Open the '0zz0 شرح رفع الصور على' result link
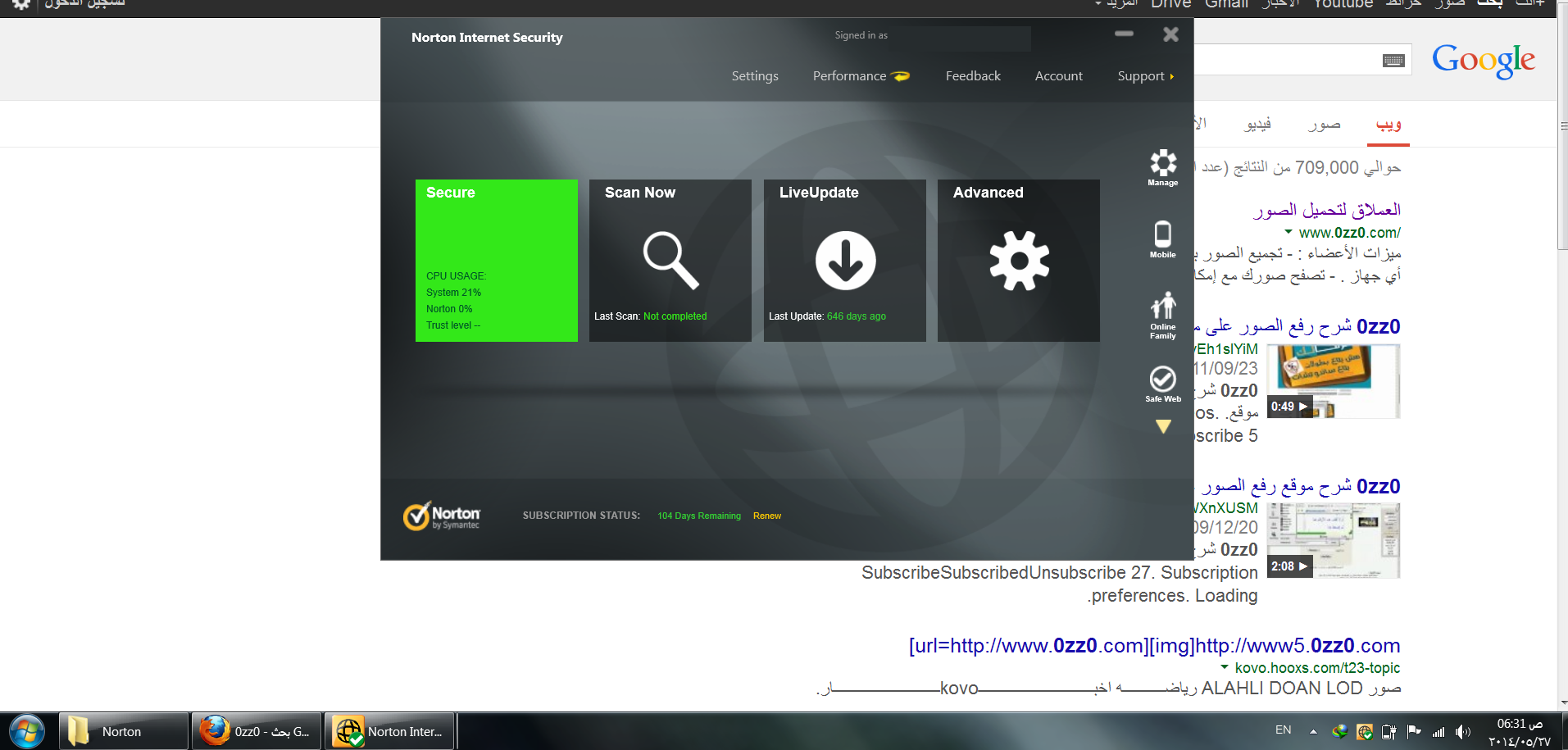Image resolution: width=1568 pixels, height=750 pixels. (x=1298, y=327)
